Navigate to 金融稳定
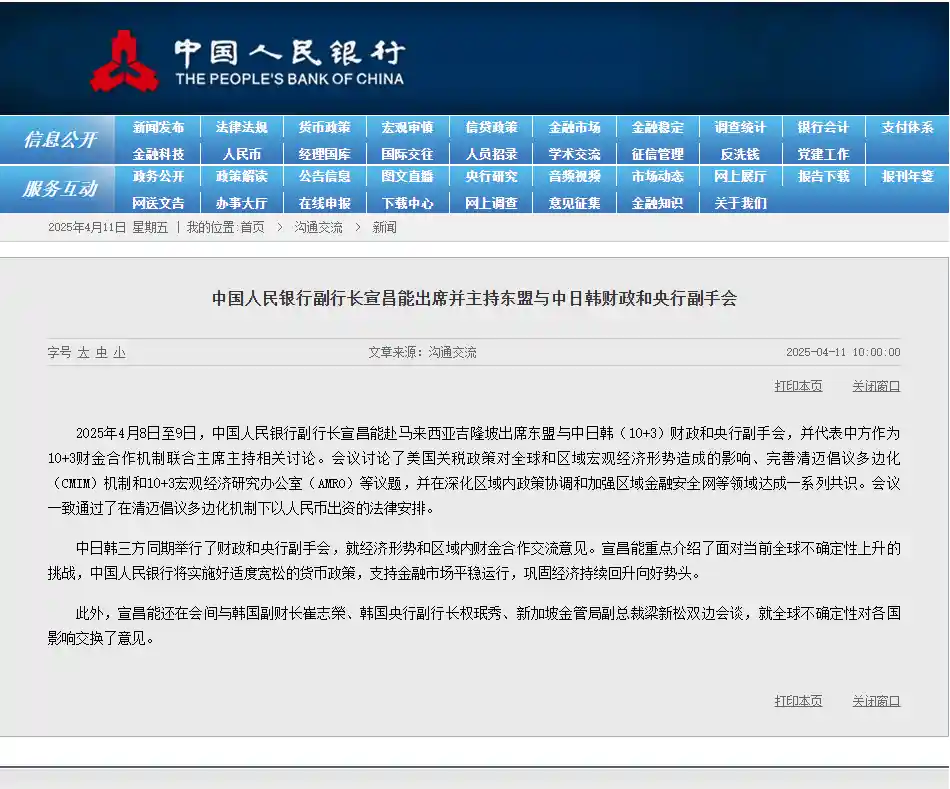The image size is (950, 789). coord(658,127)
